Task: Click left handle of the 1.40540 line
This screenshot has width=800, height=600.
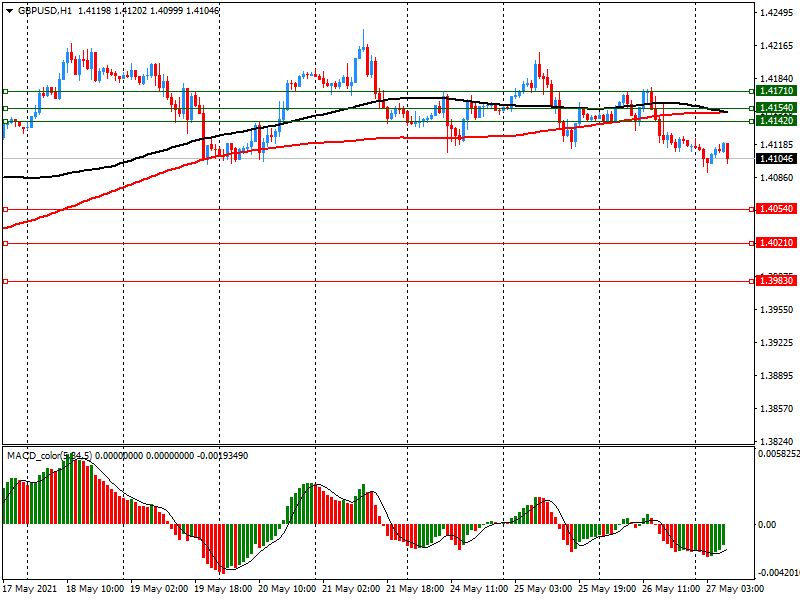Action: [x=6, y=209]
